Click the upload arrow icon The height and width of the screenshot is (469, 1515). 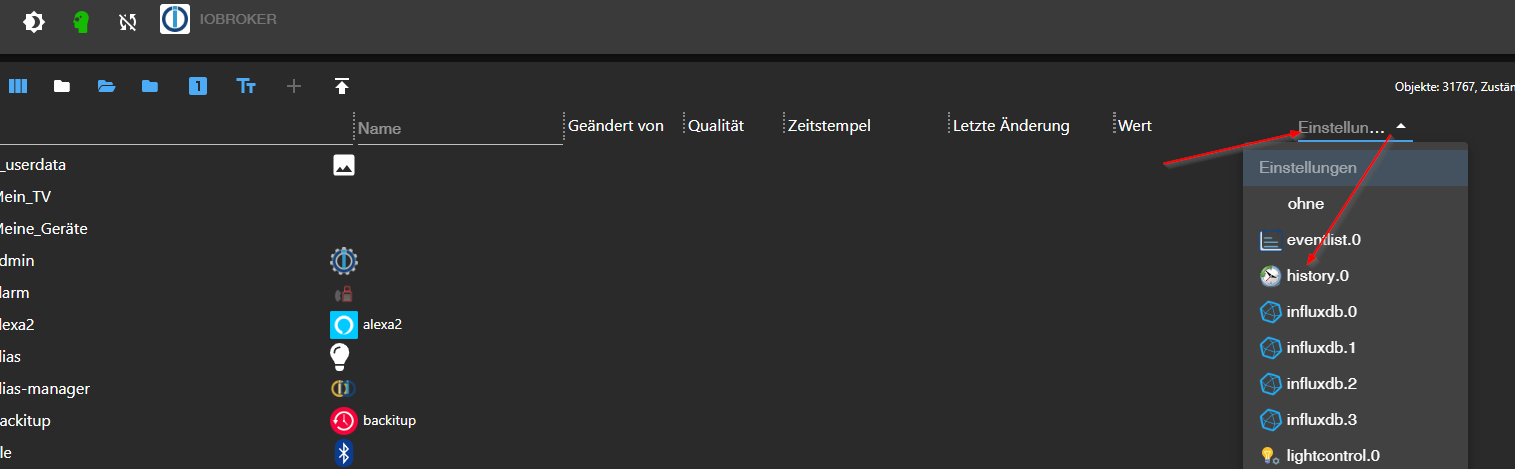(x=342, y=87)
